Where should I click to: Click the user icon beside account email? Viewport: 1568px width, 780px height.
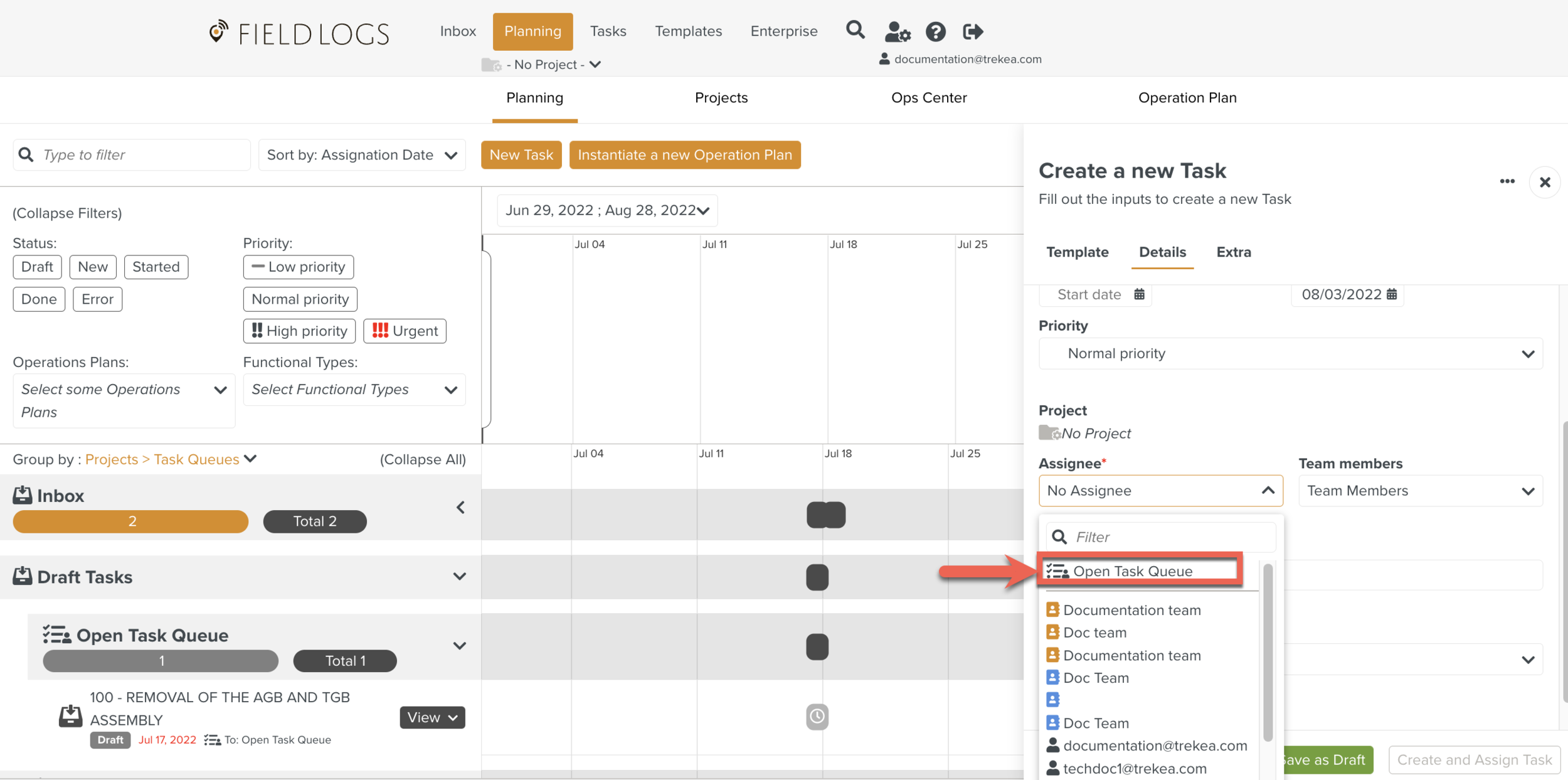[x=884, y=59]
